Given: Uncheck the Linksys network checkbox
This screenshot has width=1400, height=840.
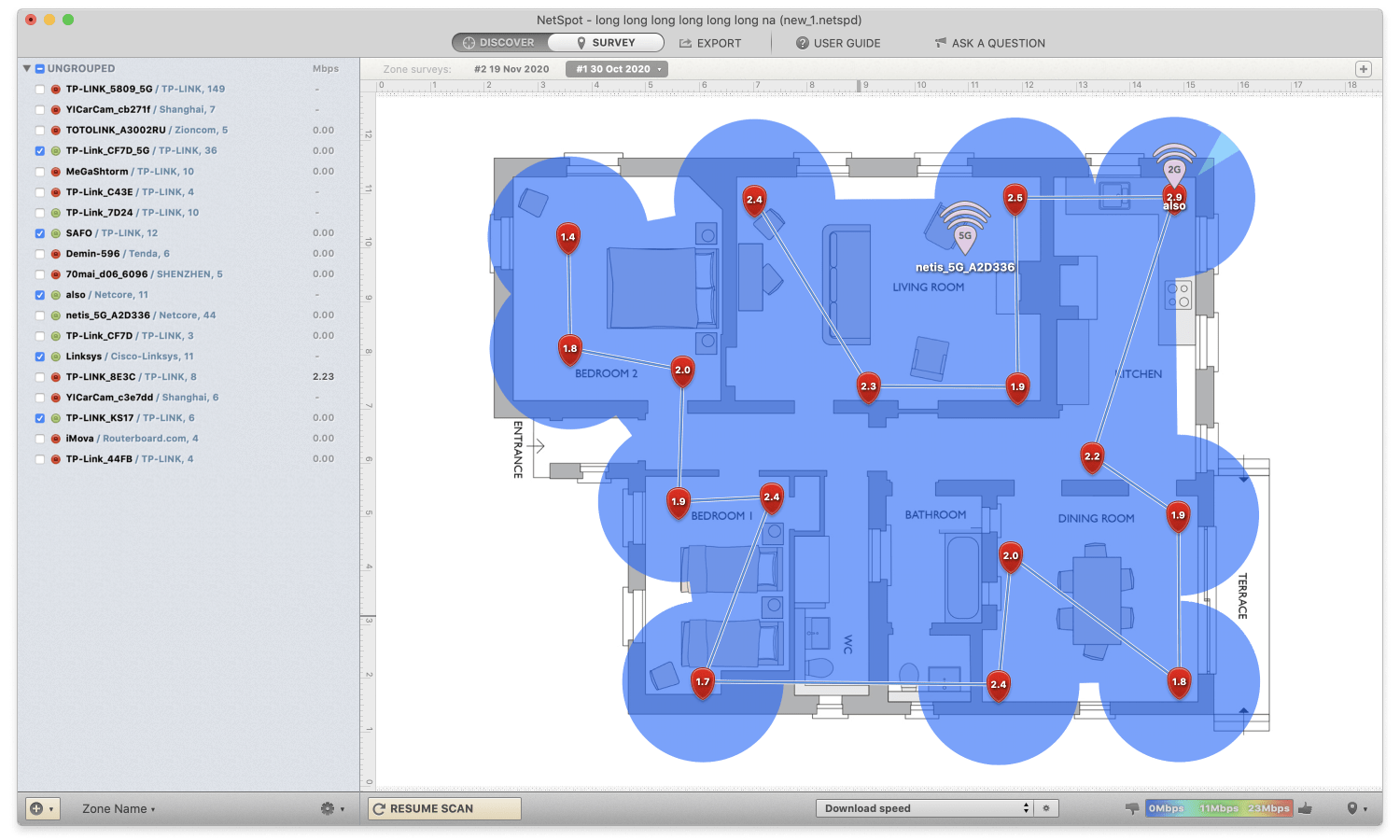Looking at the screenshot, I should click(40, 357).
